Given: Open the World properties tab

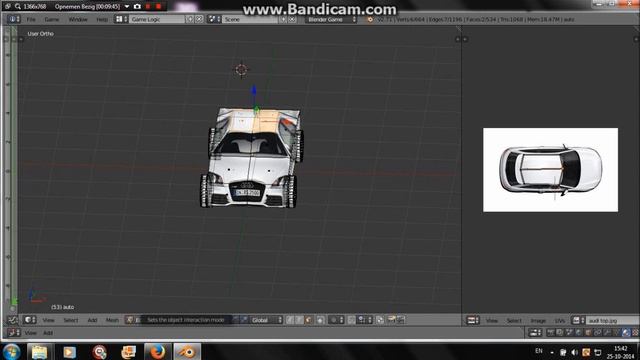Looking at the screenshot, I should tap(578, 333).
